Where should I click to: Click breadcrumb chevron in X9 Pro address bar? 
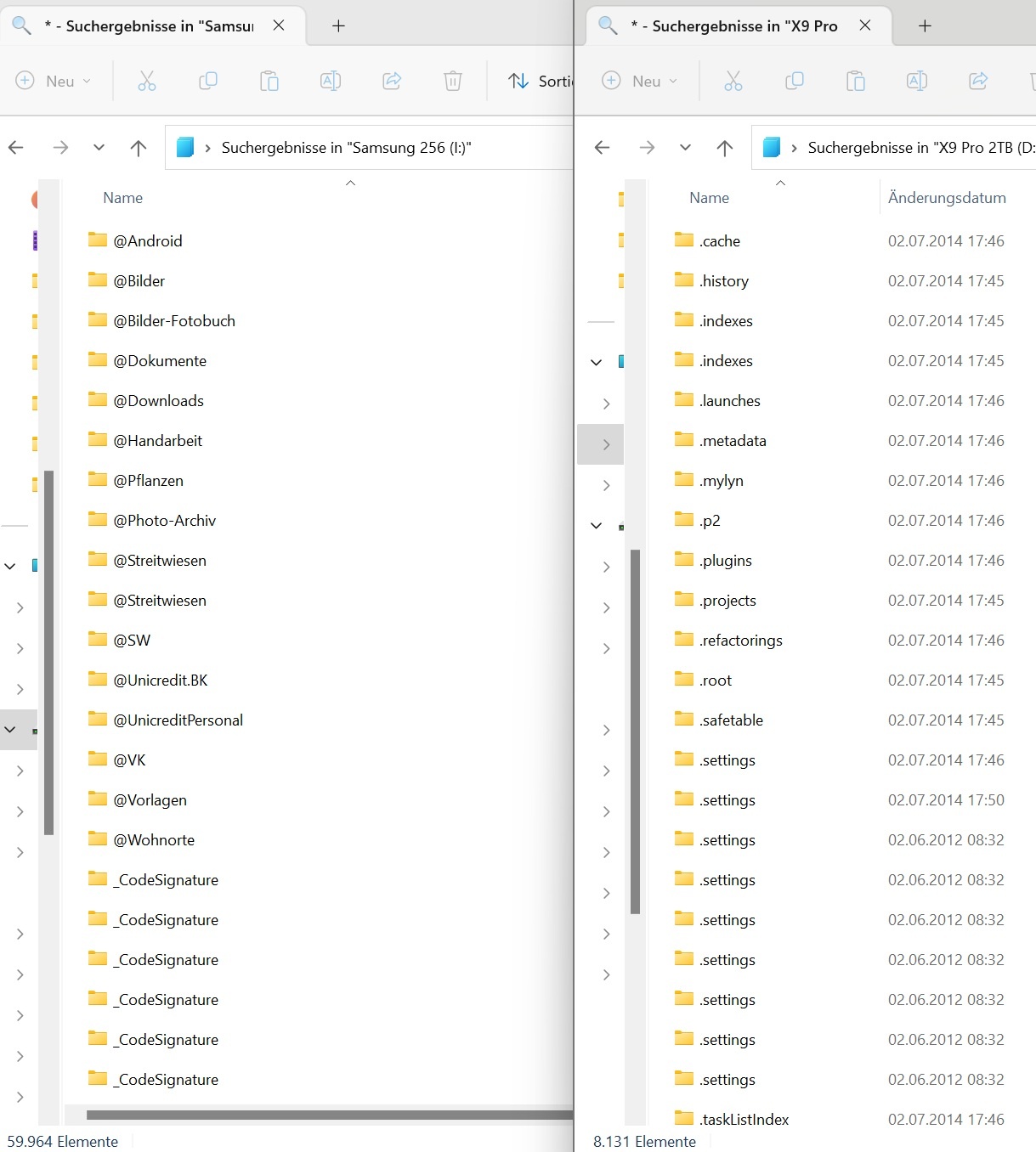click(794, 148)
